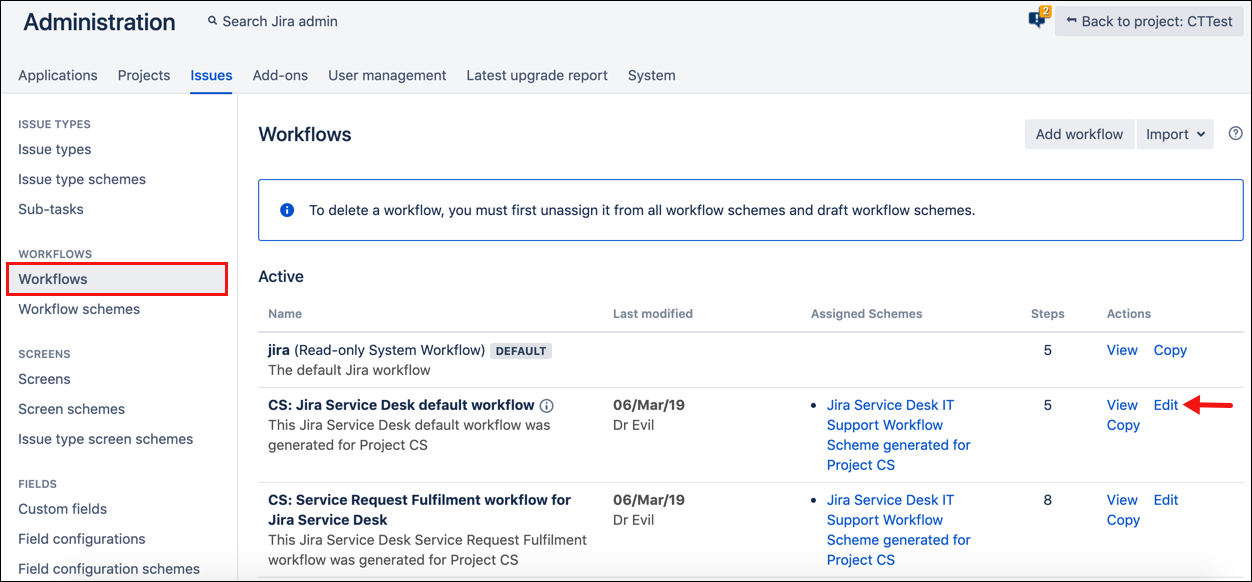This screenshot has width=1252, height=582.
Task: Open the Add-ons tab
Action: (x=280, y=75)
